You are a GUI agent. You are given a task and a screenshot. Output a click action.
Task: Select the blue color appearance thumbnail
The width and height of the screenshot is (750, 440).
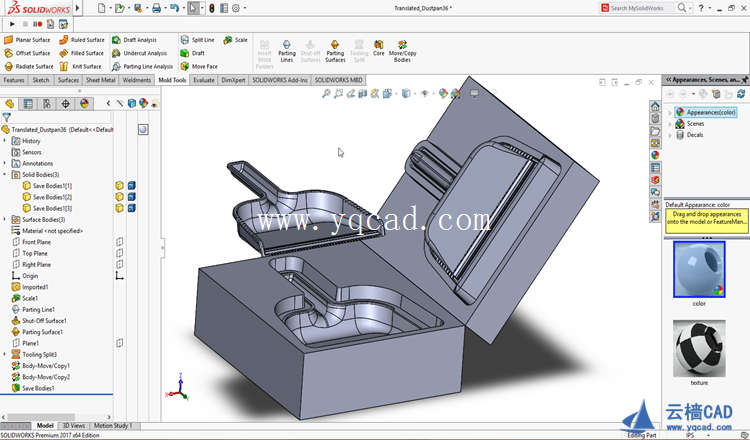click(x=699, y=269)
